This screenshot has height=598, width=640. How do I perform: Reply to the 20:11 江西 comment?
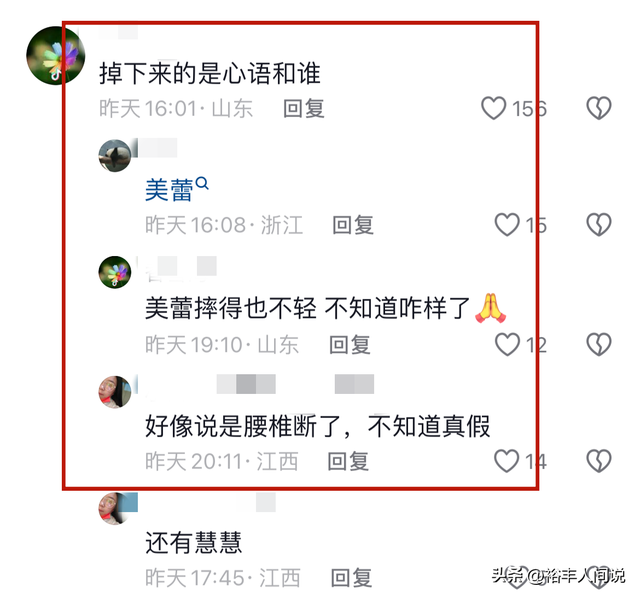(348, 461)
